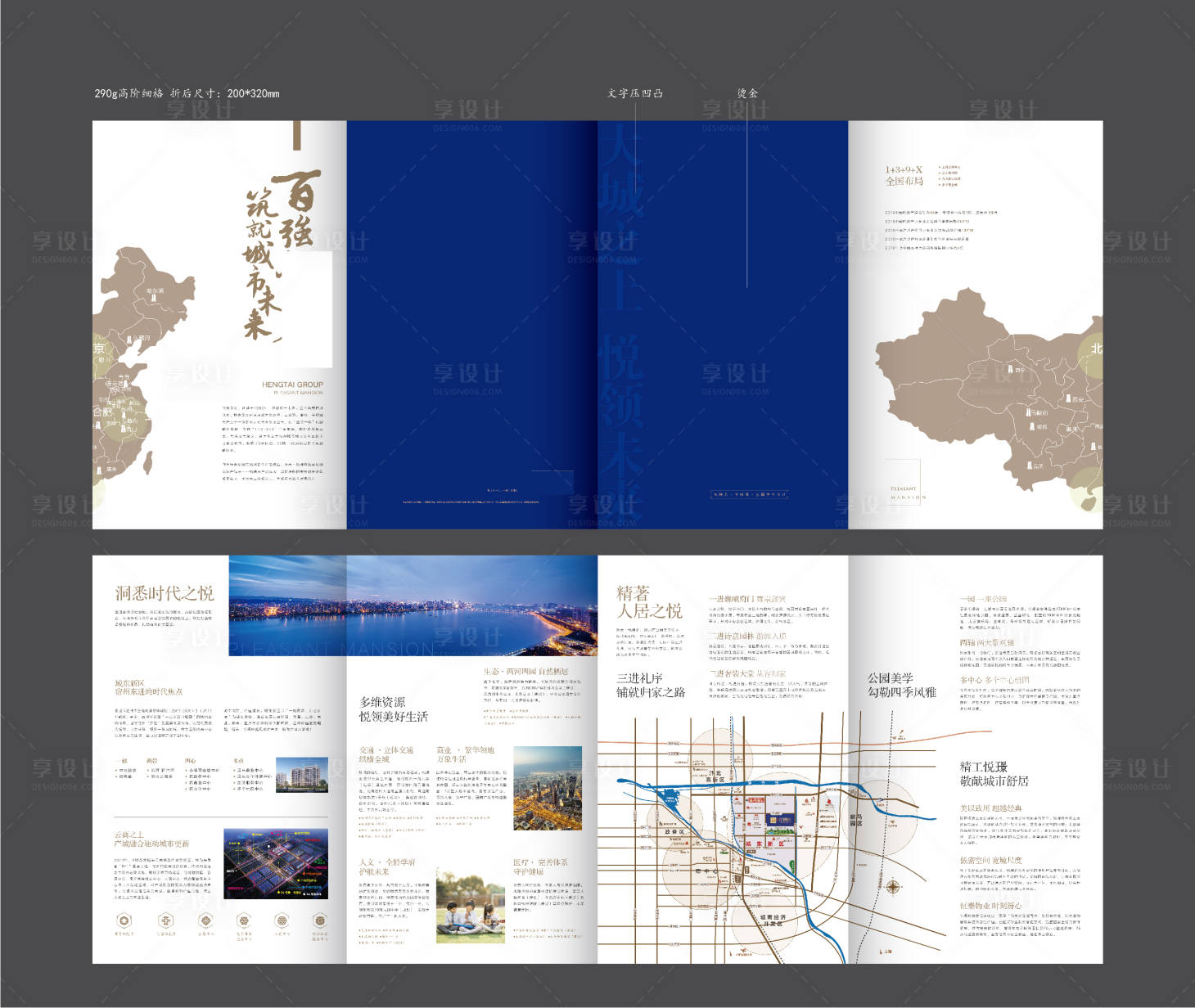Click the second hexagon emblem icon in the row
Image resolution: width=1195 pixels, height=1008 pixels.
coord(166,920)
